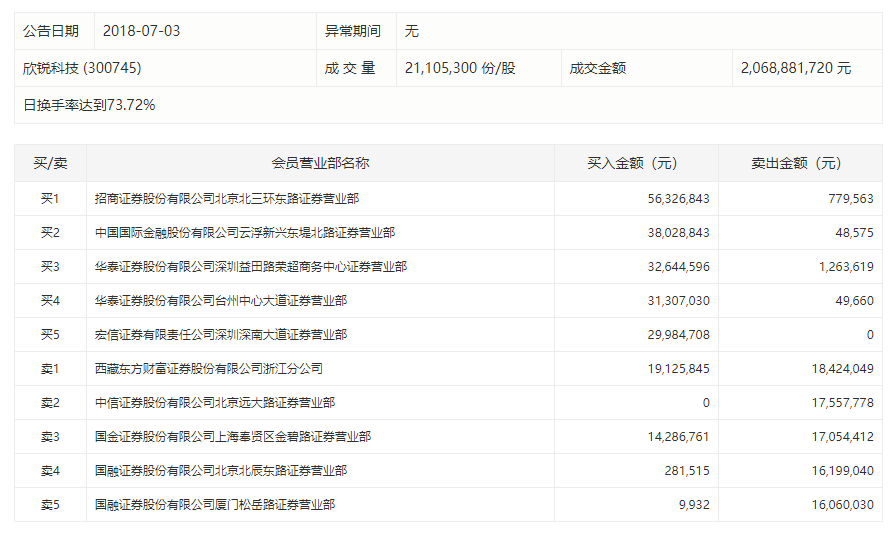
Task: Open 中国国际金融云浮新兴东堤北路 brokerage entry
Action: click(x=245, y=233)
